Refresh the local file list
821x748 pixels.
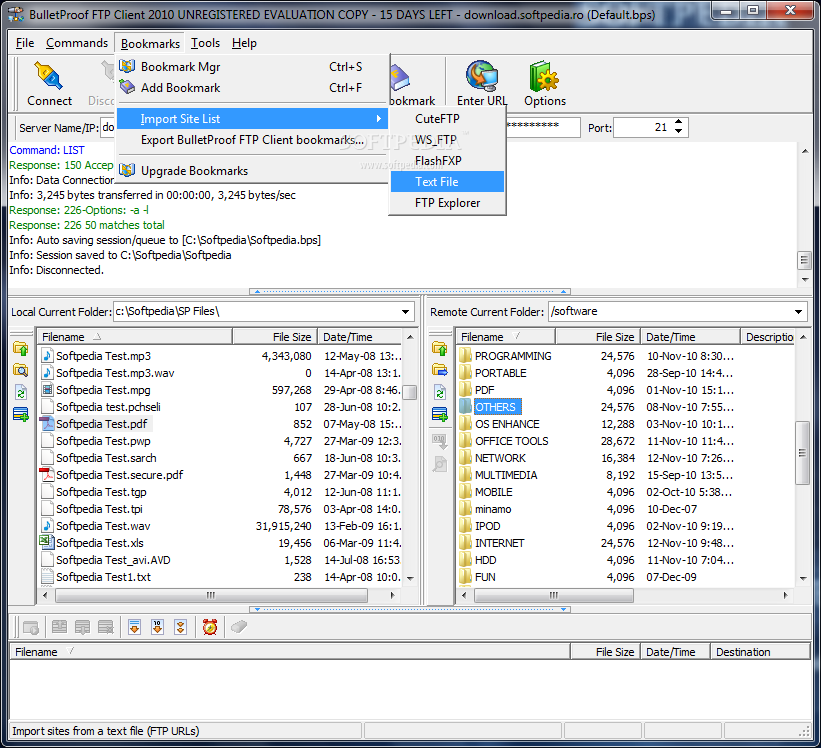pyautogui.click(x=20, y=393)
